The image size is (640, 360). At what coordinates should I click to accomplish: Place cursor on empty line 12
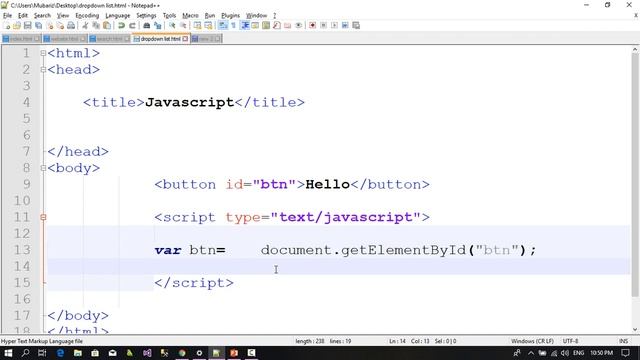click(x=339, y=234)
